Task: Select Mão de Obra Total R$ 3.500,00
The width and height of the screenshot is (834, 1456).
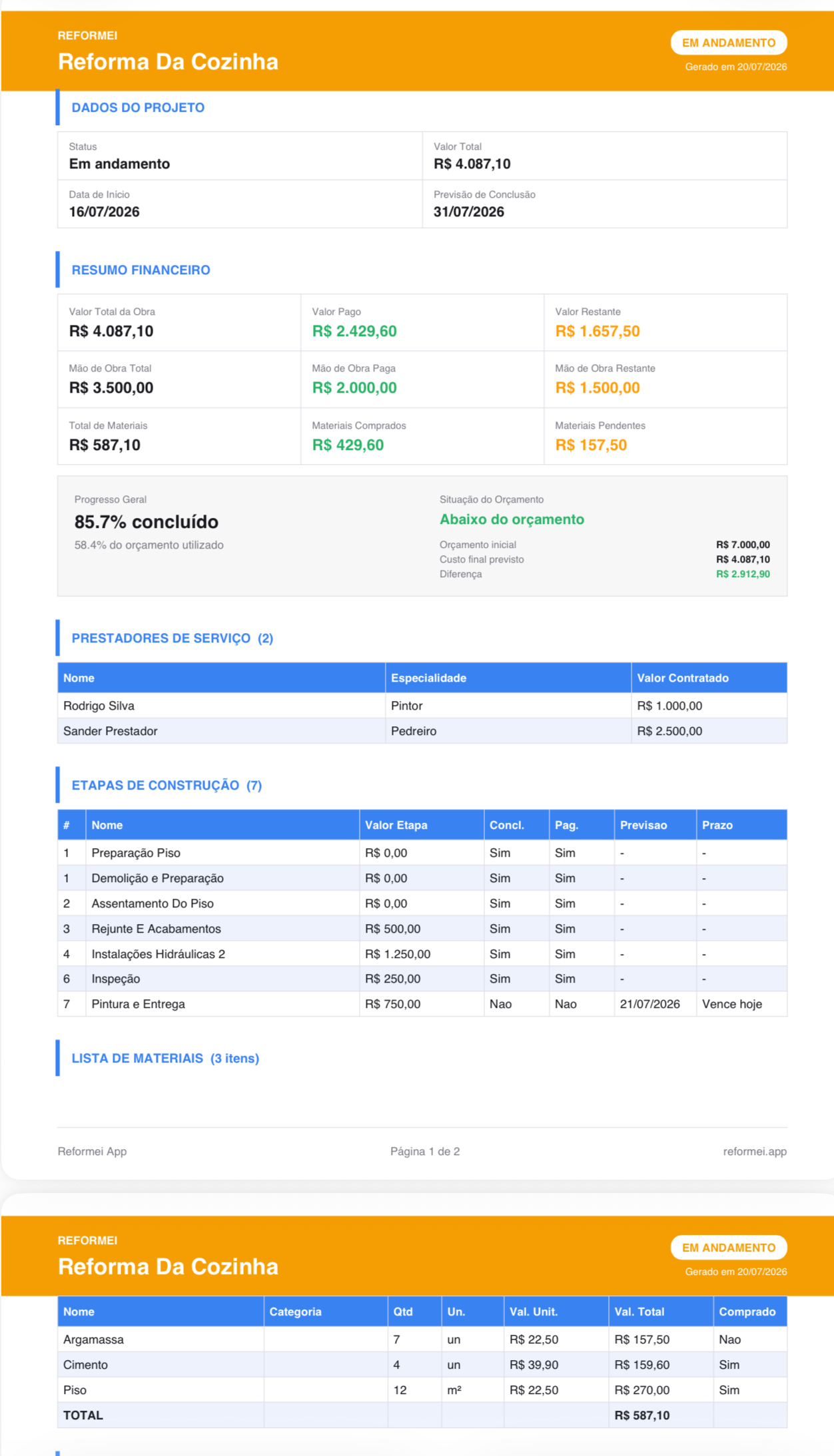Action: coord(111,388)
